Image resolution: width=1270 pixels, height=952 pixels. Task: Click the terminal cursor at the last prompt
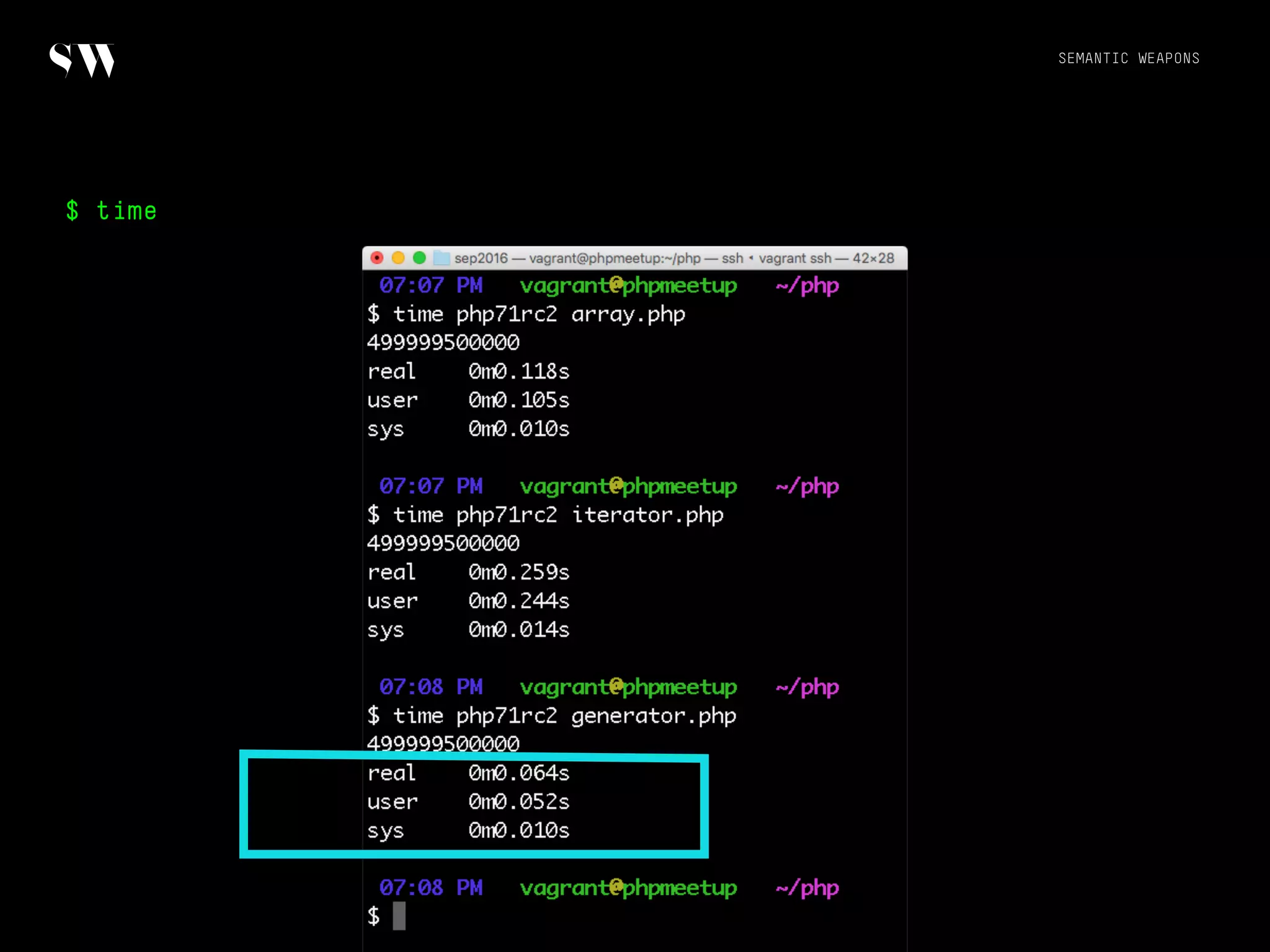[x=399, y=916]
